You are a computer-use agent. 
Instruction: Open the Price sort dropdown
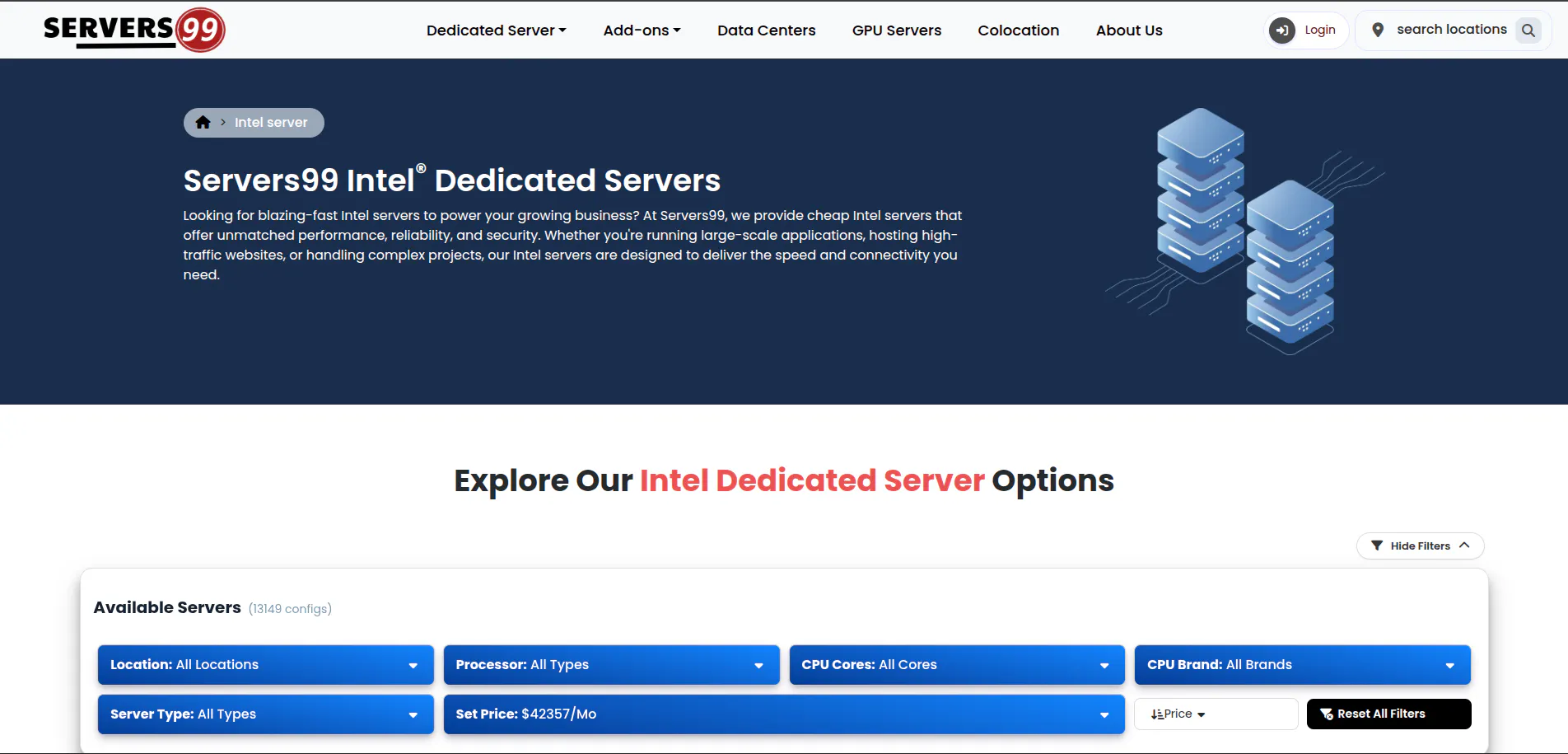(1216, 714)
